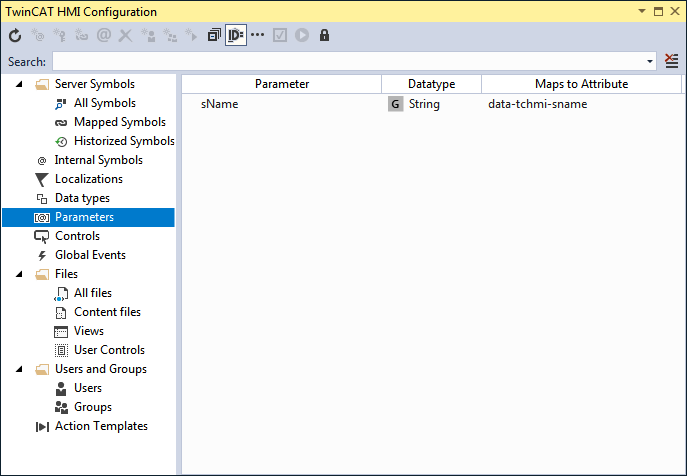Click the add new user icon
Viewport: 687px width, 476px height.
pos(148,36)
